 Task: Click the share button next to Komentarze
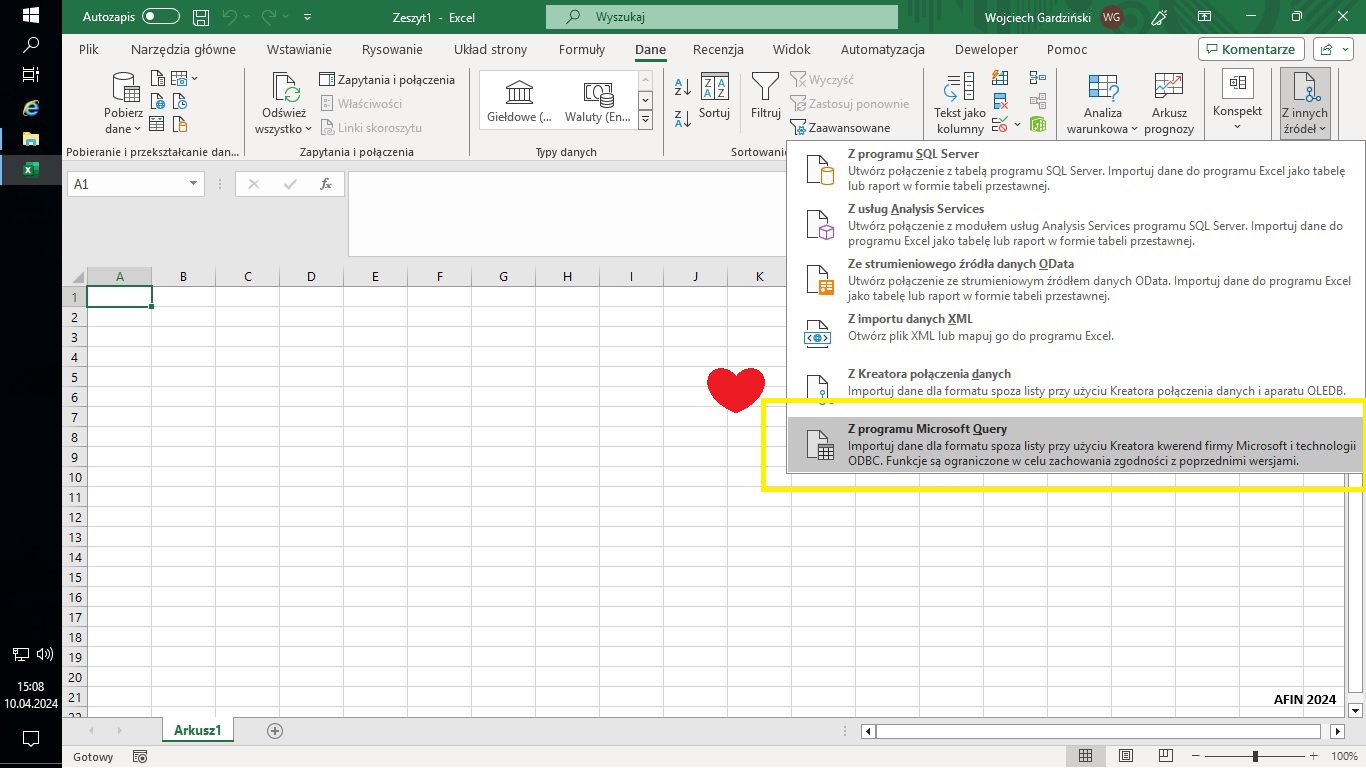point(1334,49)
